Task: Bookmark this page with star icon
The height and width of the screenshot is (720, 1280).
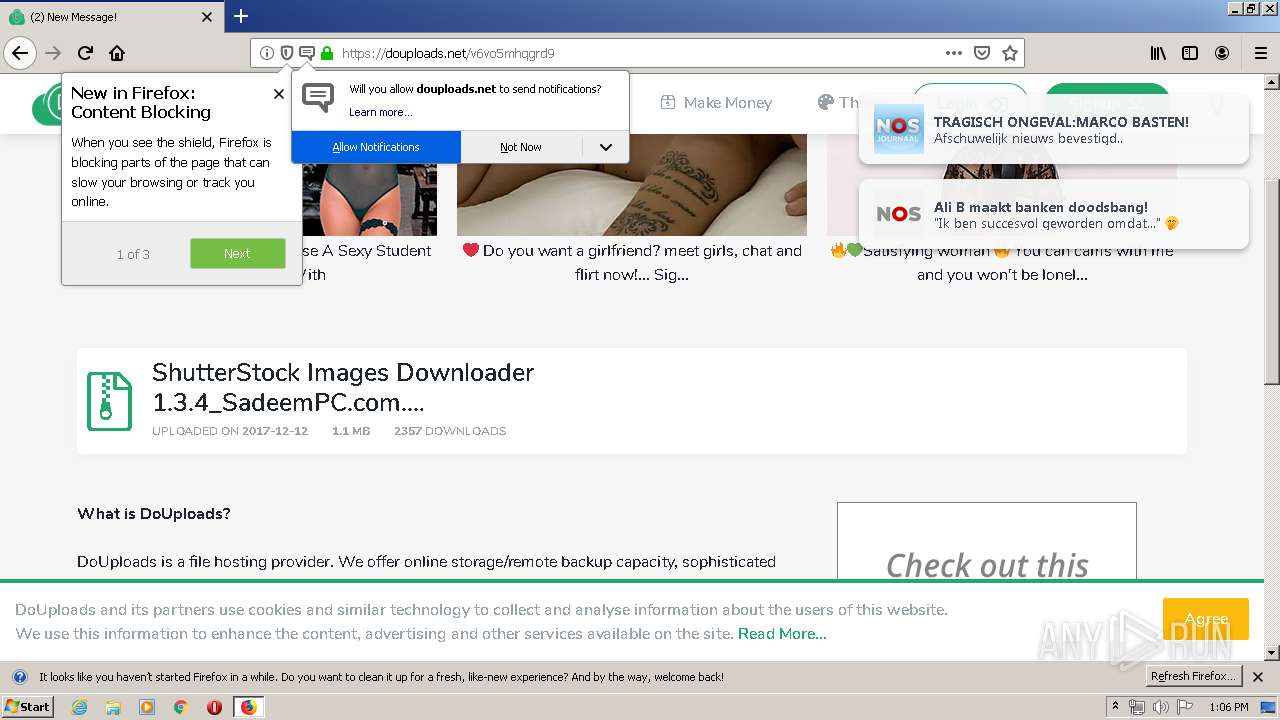Action: coord(1010,53)
